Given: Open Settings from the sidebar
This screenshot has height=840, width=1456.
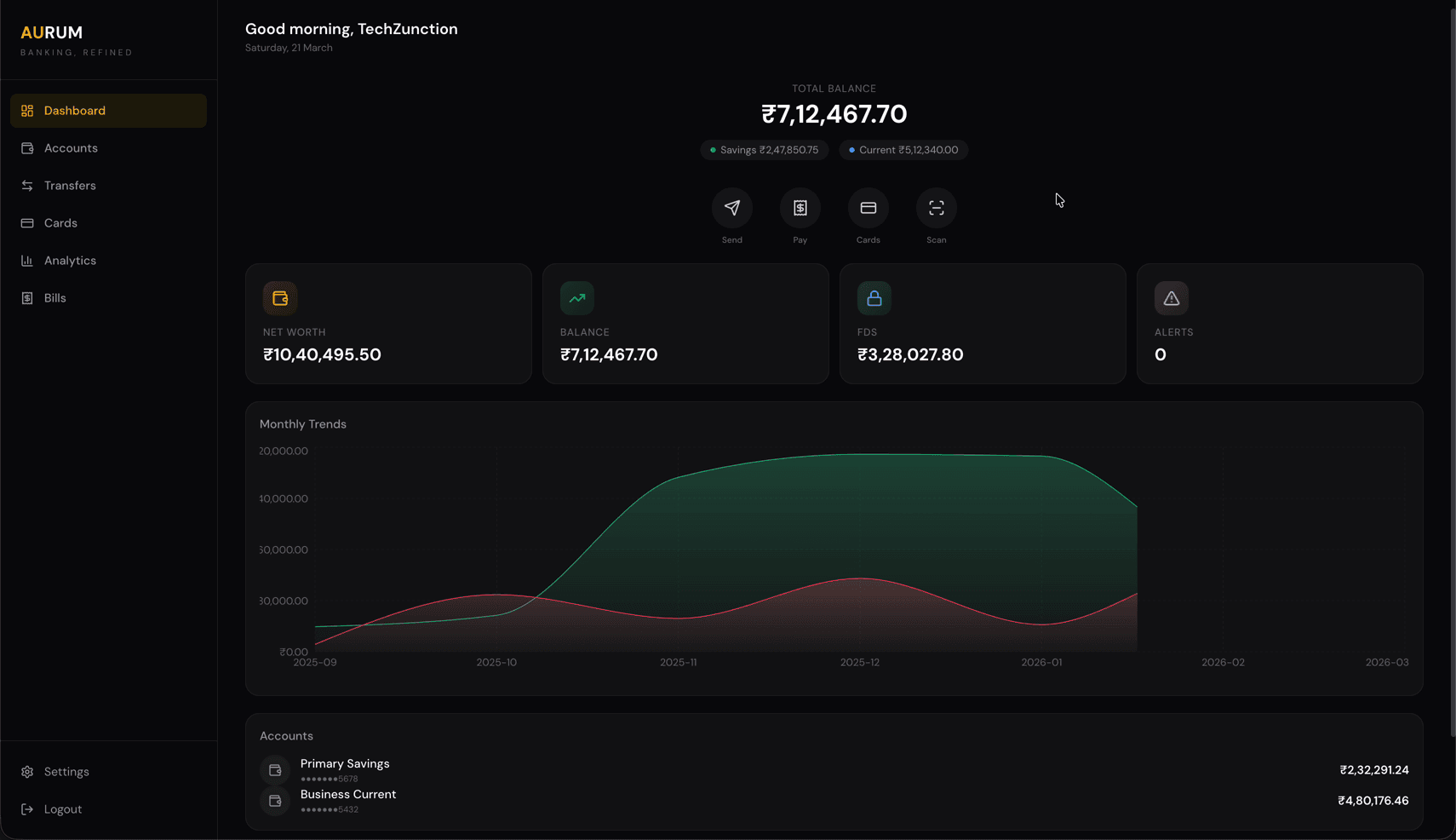Looking at the screenshot, I should [x=66, y=771].
